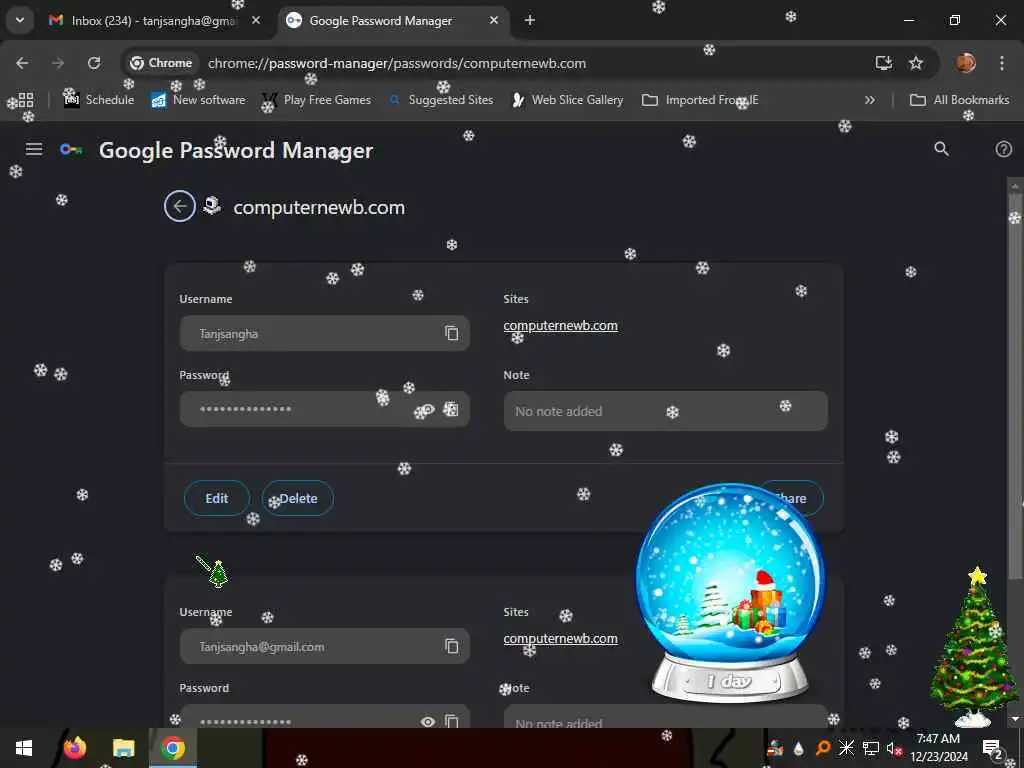Open the network tray icon
1024x768 pixels.
click(871, 748)
